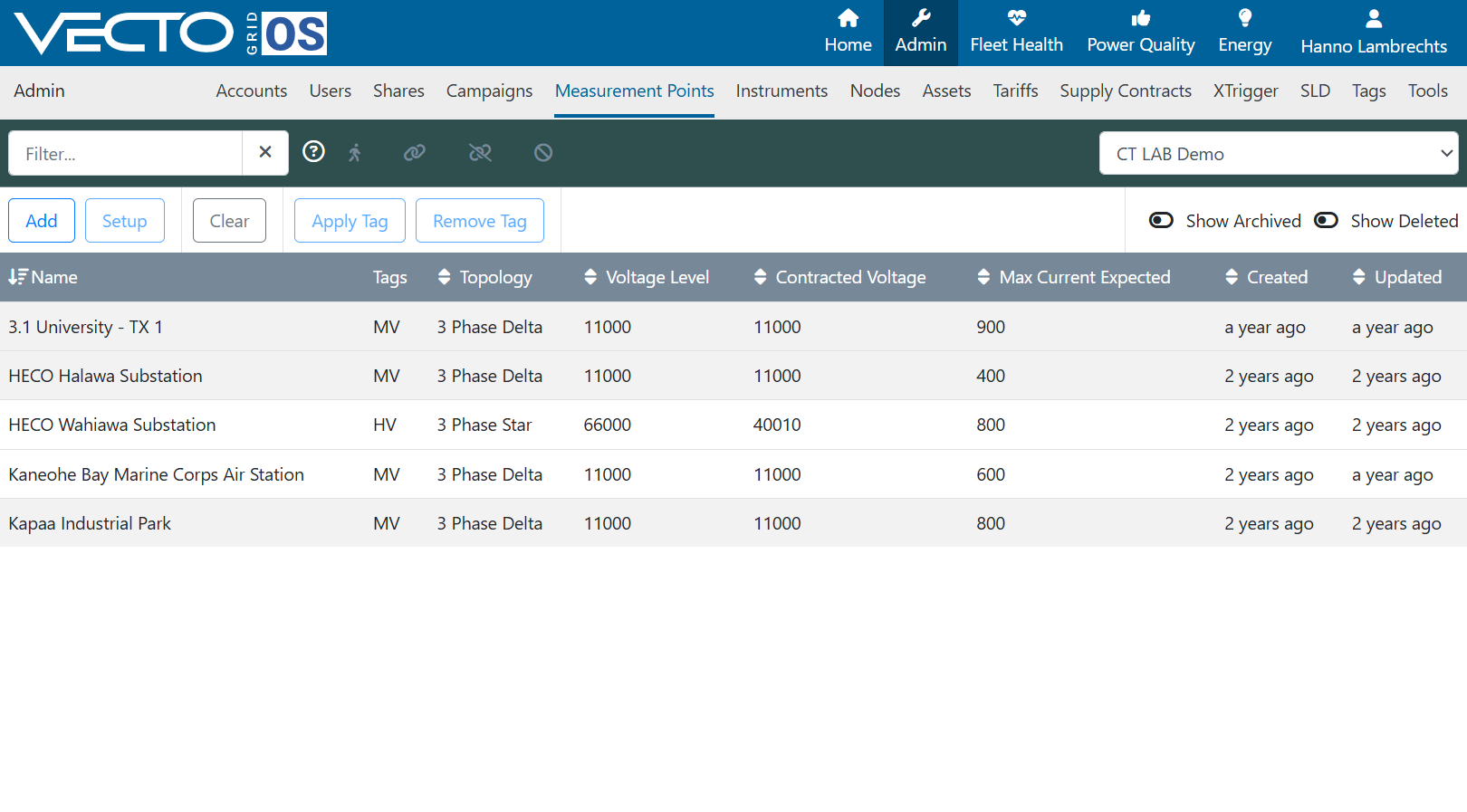Toggle the Show Deleted switch
The height and width of the screenshot is (812, 1467).
(x=1326, y=220)
